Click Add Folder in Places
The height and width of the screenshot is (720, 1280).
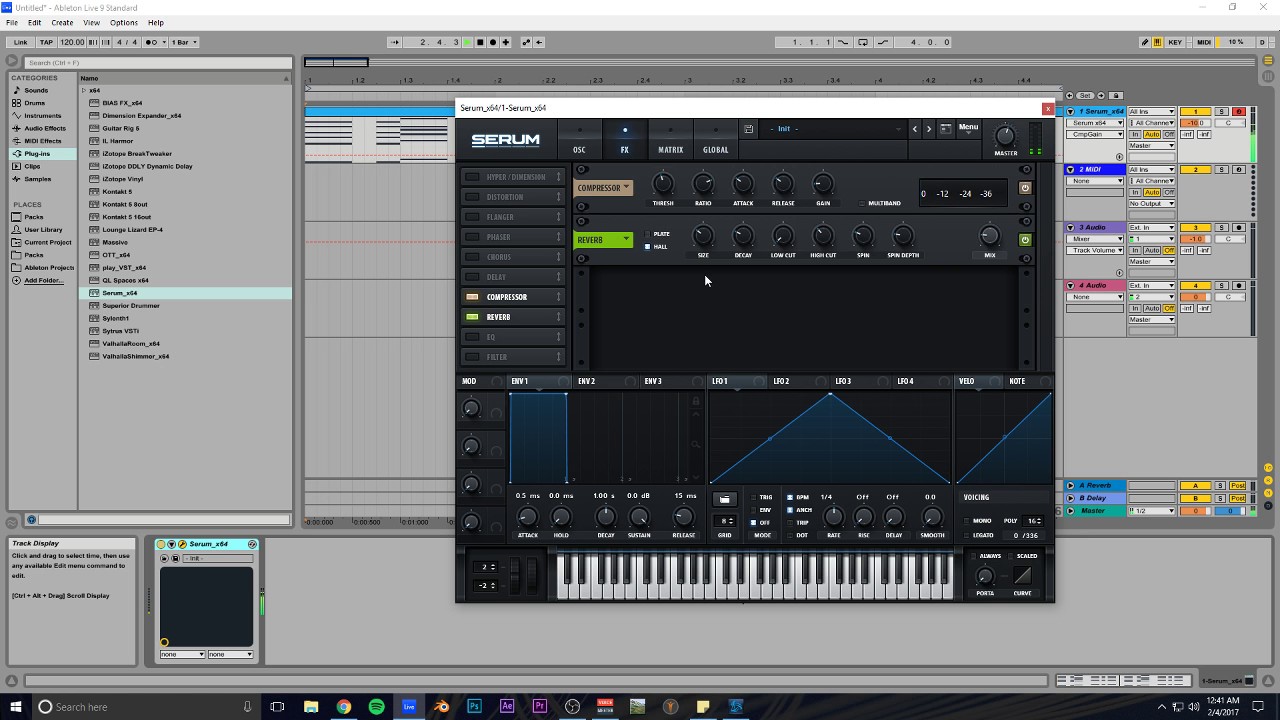click(x=42, y=280)
